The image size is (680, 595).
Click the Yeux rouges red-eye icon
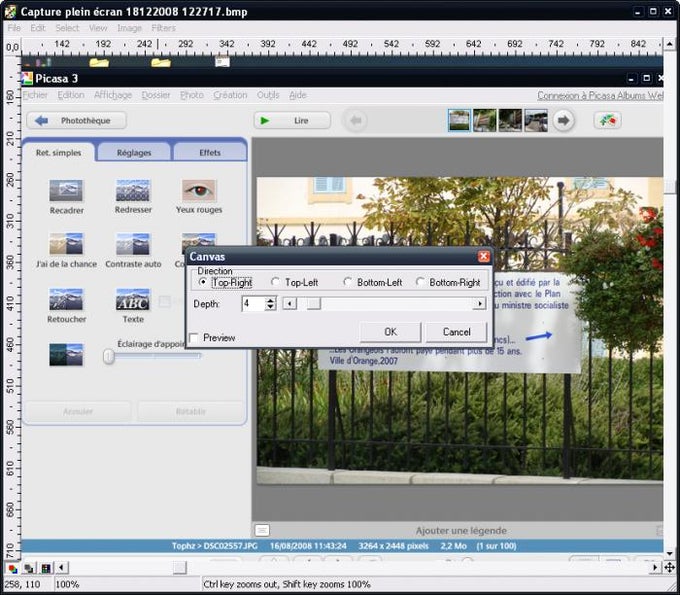click(199, 190)
